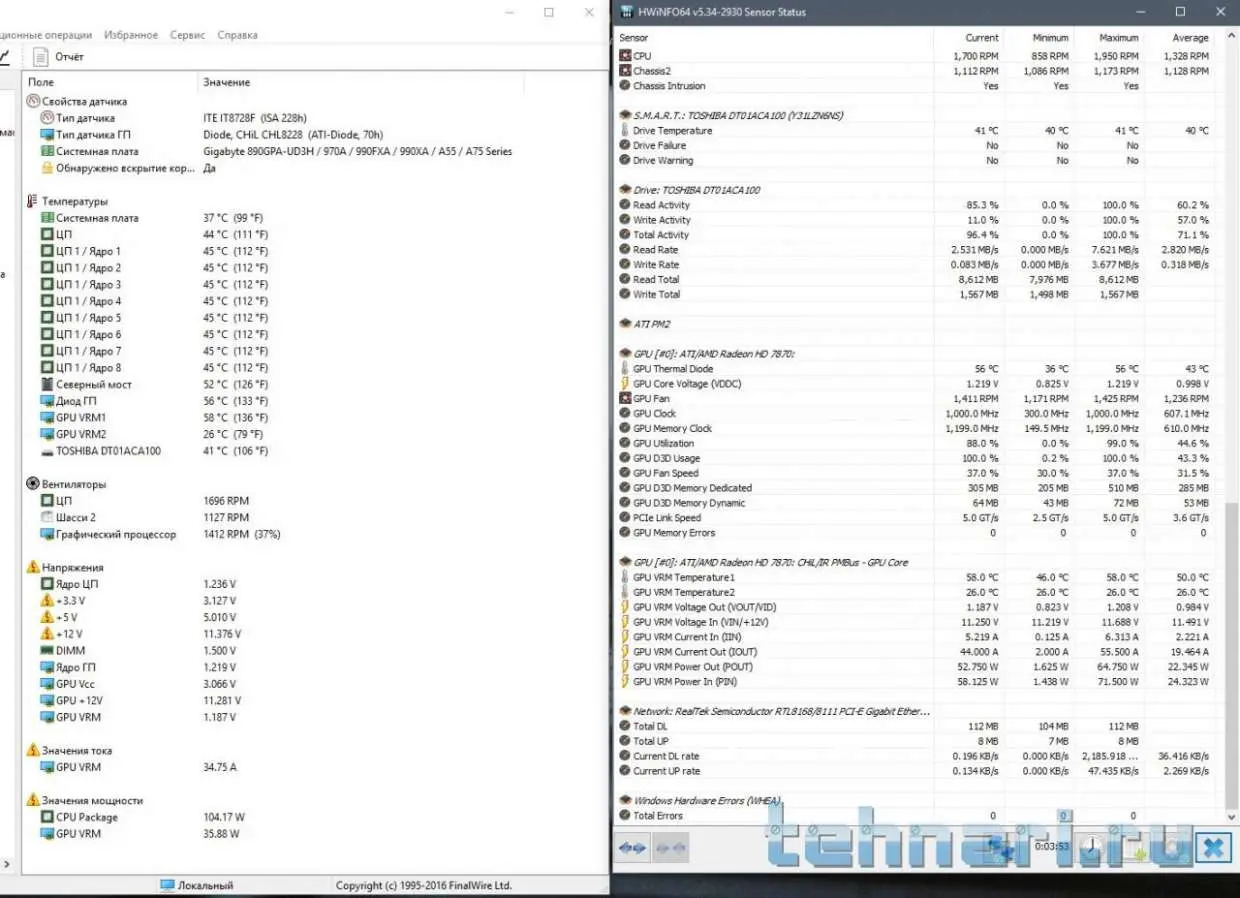
Task: Click the CPU Package icon
Action: [x=47, y=817]
